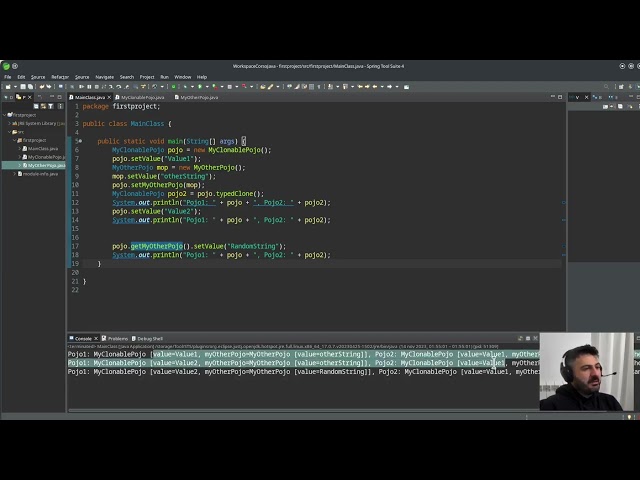The width and height of the screenshot is (640, 480).
Task: Click the Suspend debug toolbar icon
Action: (89, 87)
